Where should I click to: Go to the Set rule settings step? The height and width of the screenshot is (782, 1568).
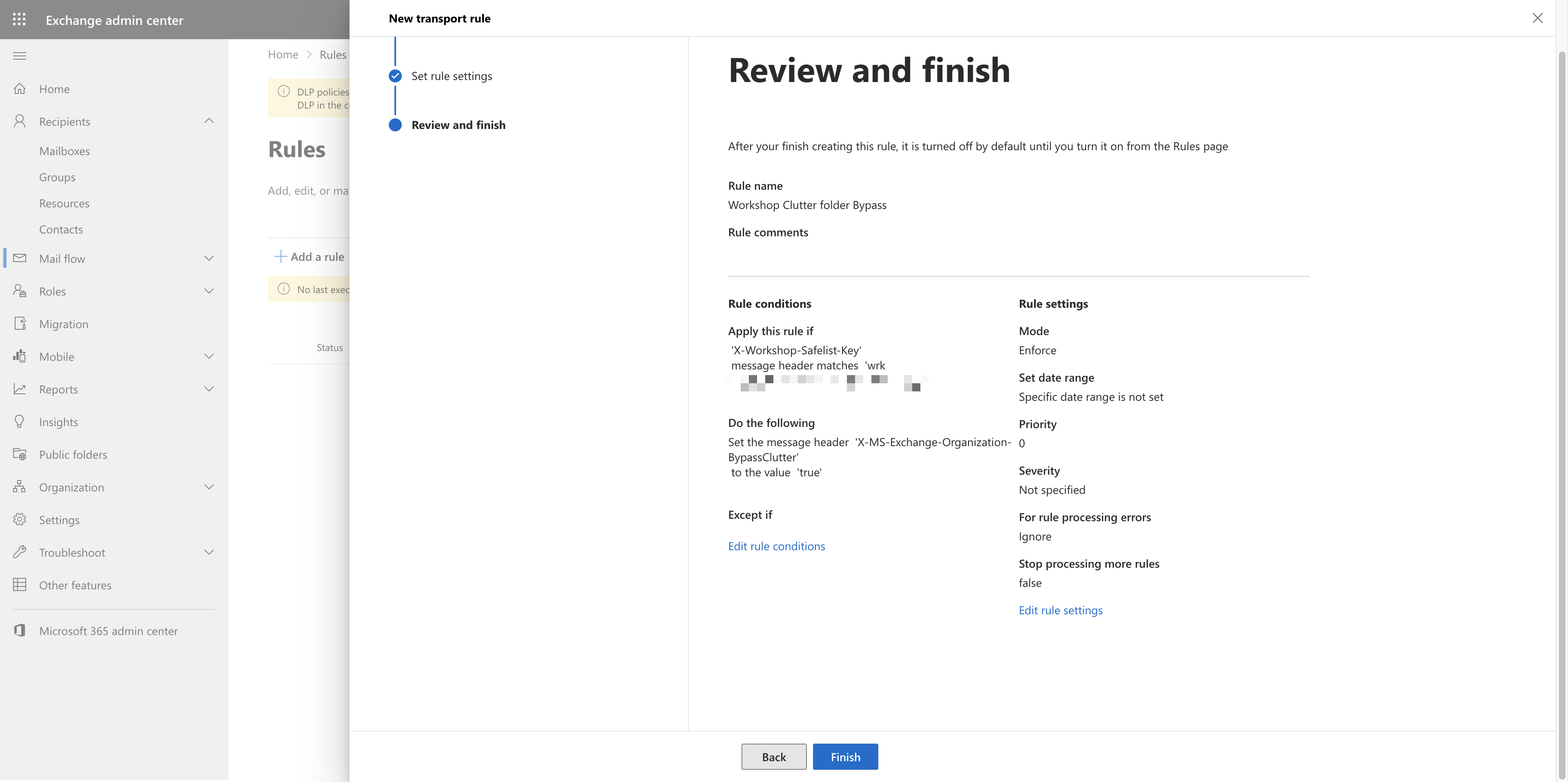click(452, 76)
